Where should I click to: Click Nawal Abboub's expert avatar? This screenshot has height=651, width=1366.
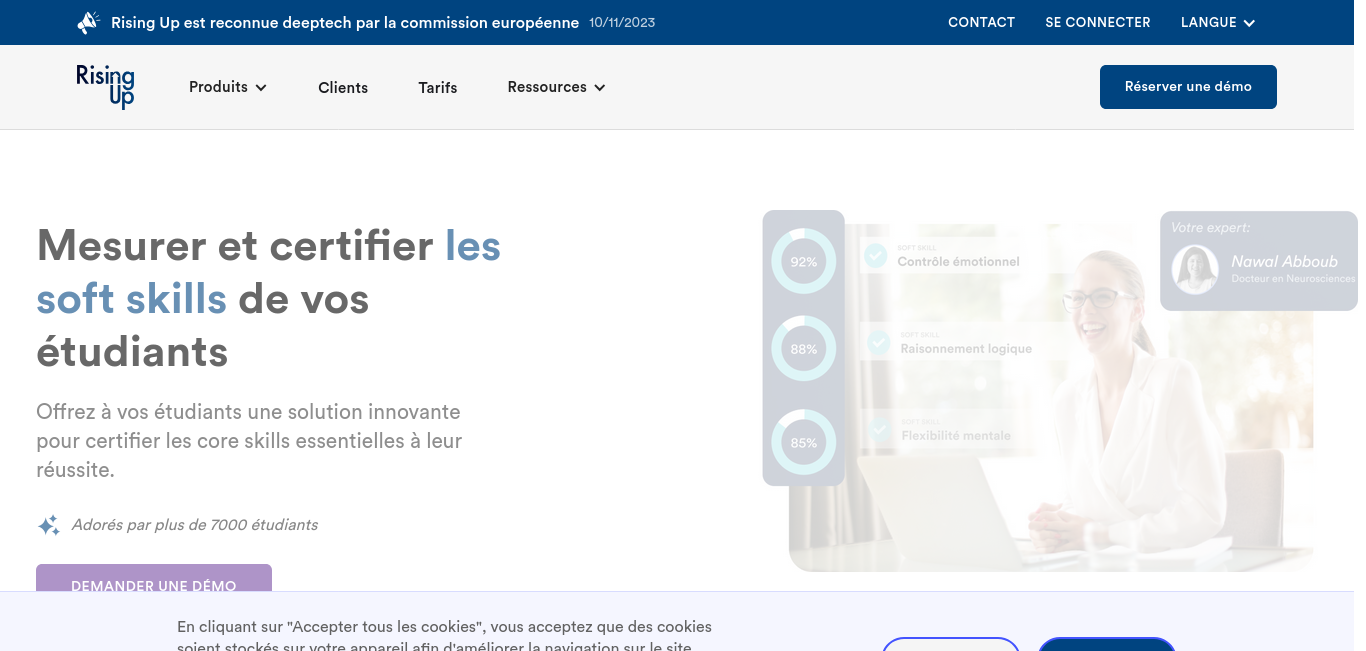(1195, 269)
